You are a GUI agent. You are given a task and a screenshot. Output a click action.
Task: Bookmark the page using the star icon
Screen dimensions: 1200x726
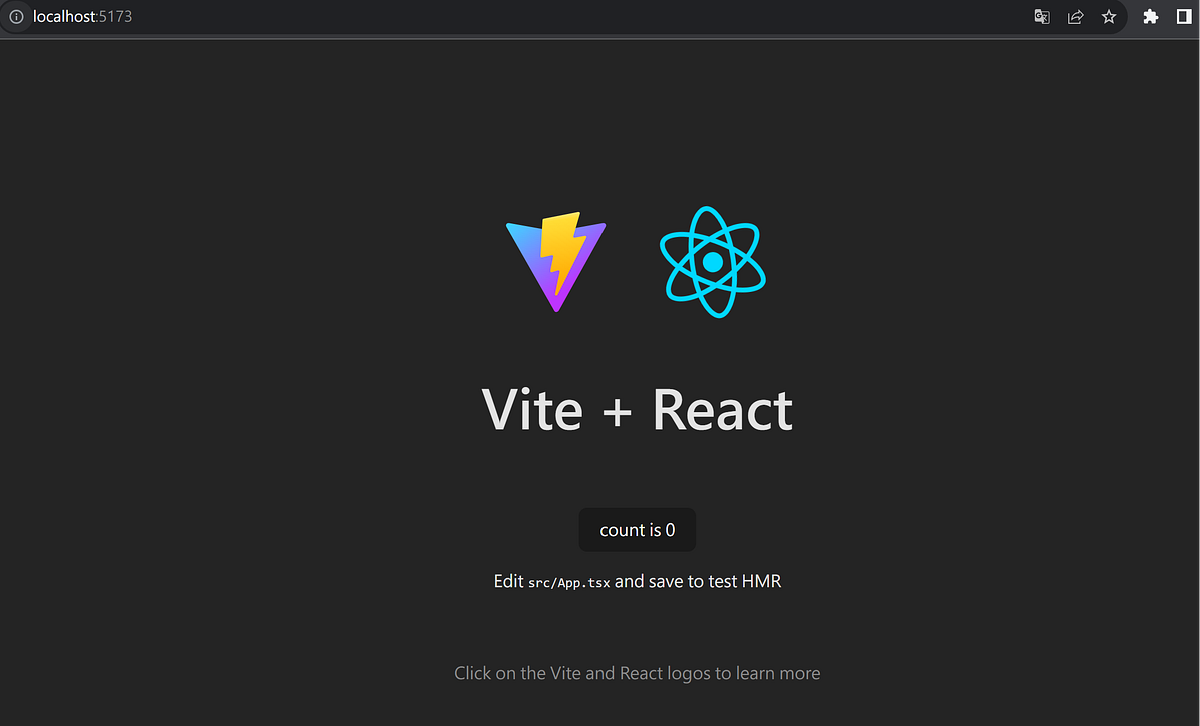point(1108,17)
